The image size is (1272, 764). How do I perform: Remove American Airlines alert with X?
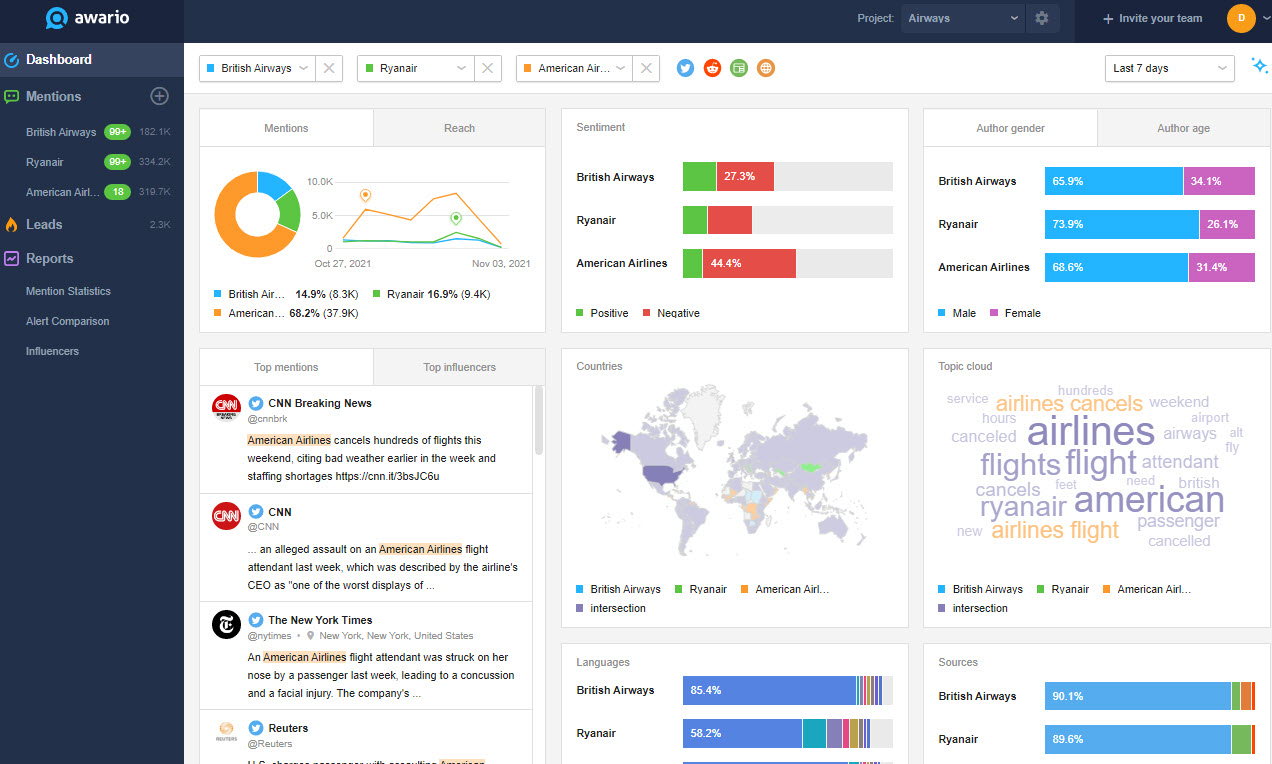pos(646,68)
